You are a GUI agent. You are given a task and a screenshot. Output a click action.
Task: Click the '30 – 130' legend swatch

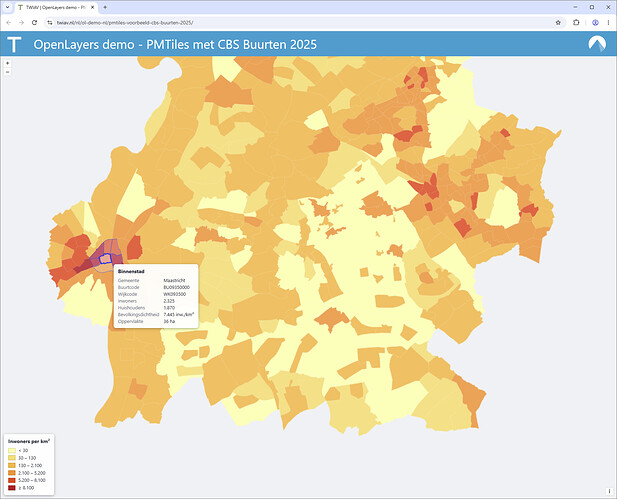pos(12,458)
